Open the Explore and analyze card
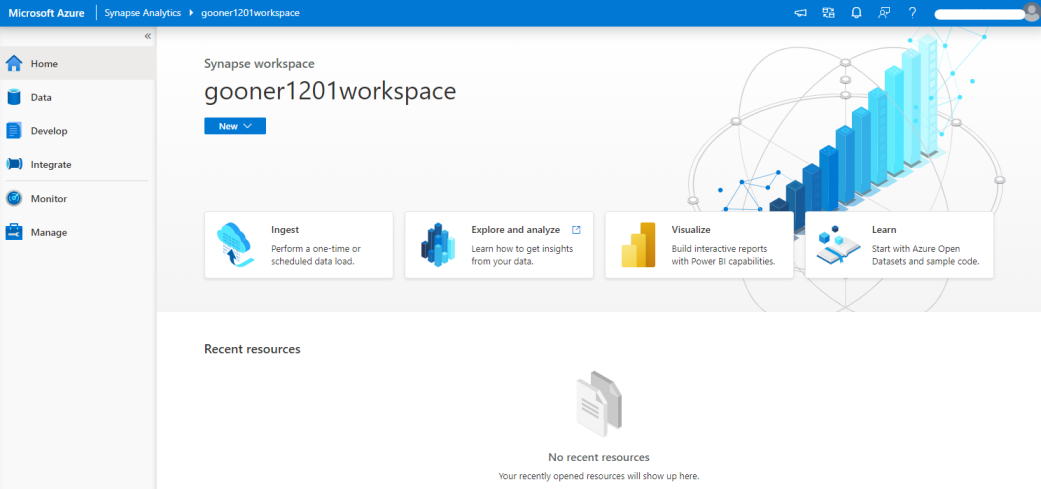1041x489 pixels. point(499,245)
